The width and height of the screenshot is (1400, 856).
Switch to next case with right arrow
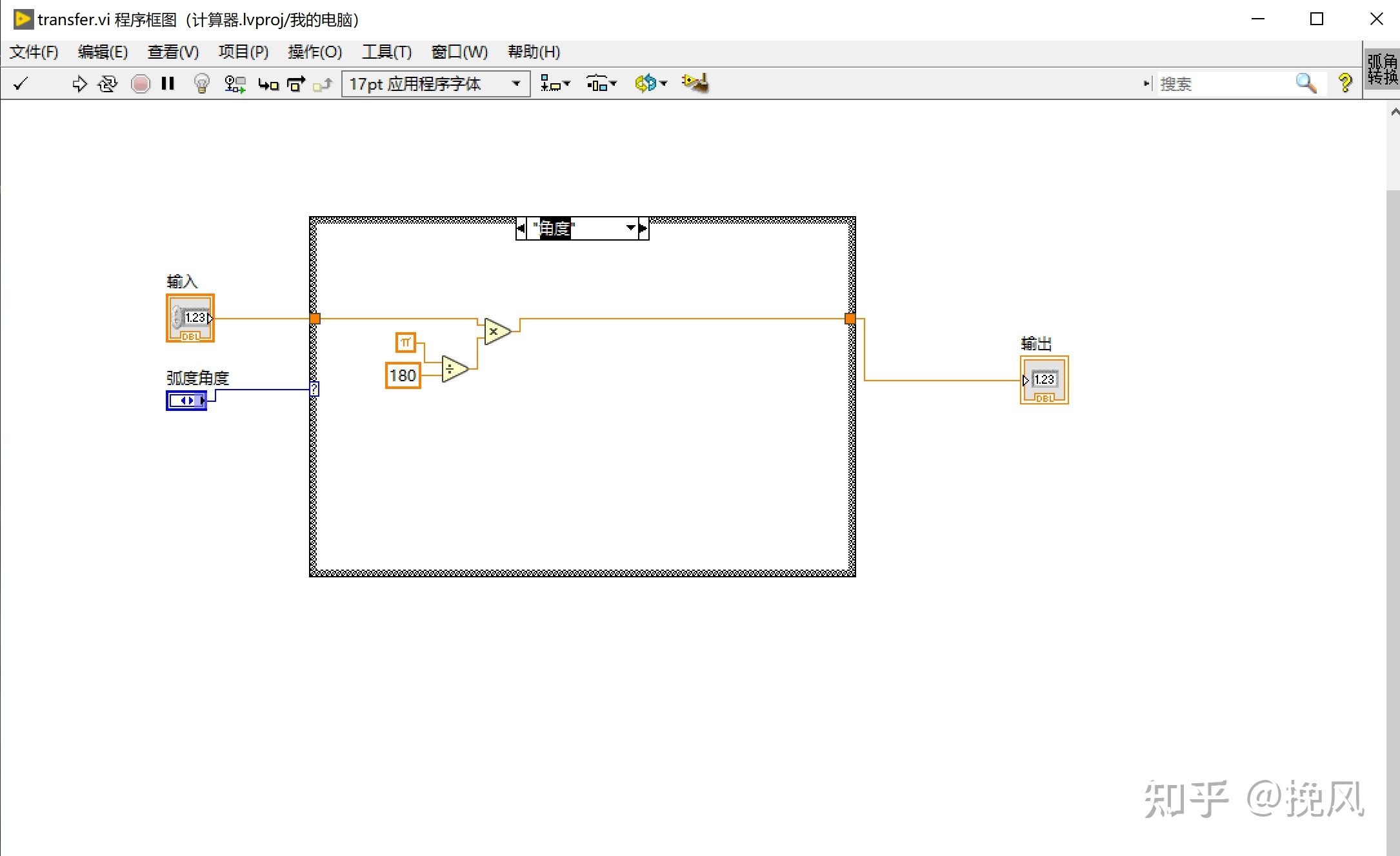[x=643, y=228]
